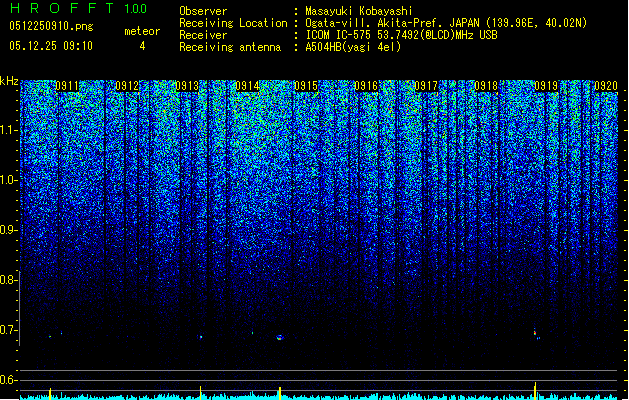Click the large meteor echo blob below 0915
This screenshot has width=629, height=400.
(x=280, y=337)
